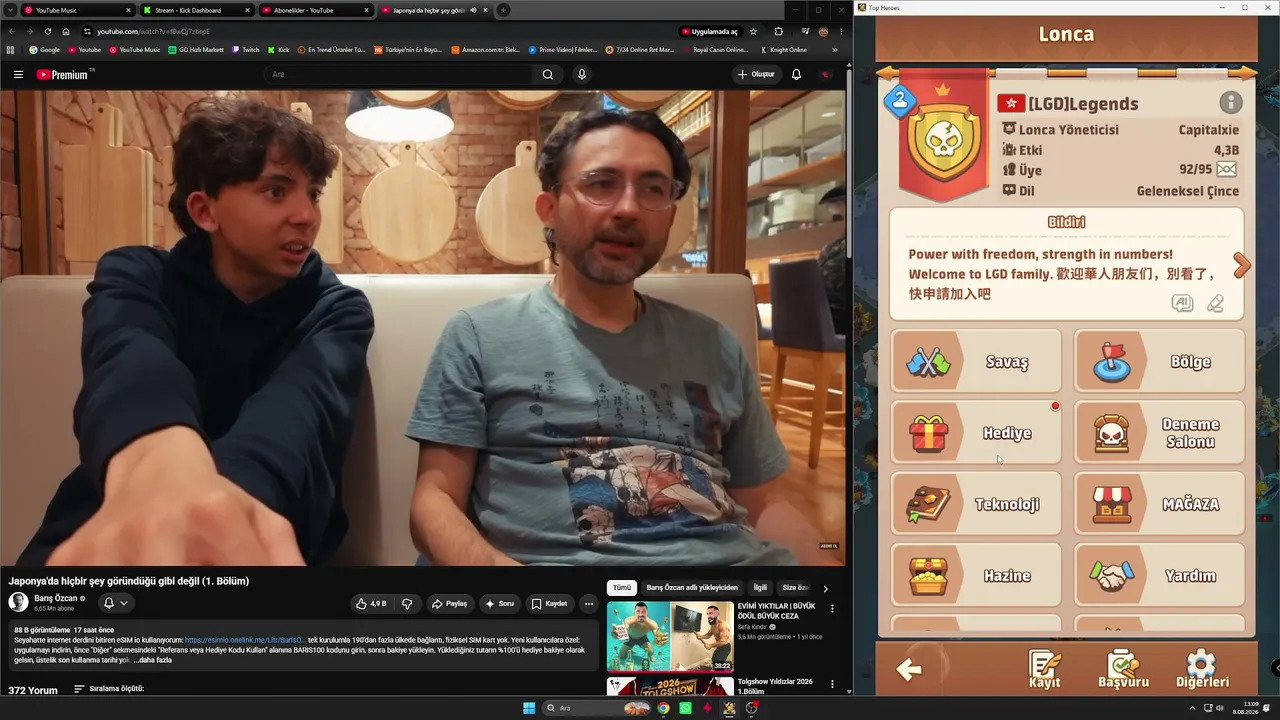Viewport: 1280px width, 720px height.
Task: Open the Barış Özcan channel avatar
Action: coord(18,601)
